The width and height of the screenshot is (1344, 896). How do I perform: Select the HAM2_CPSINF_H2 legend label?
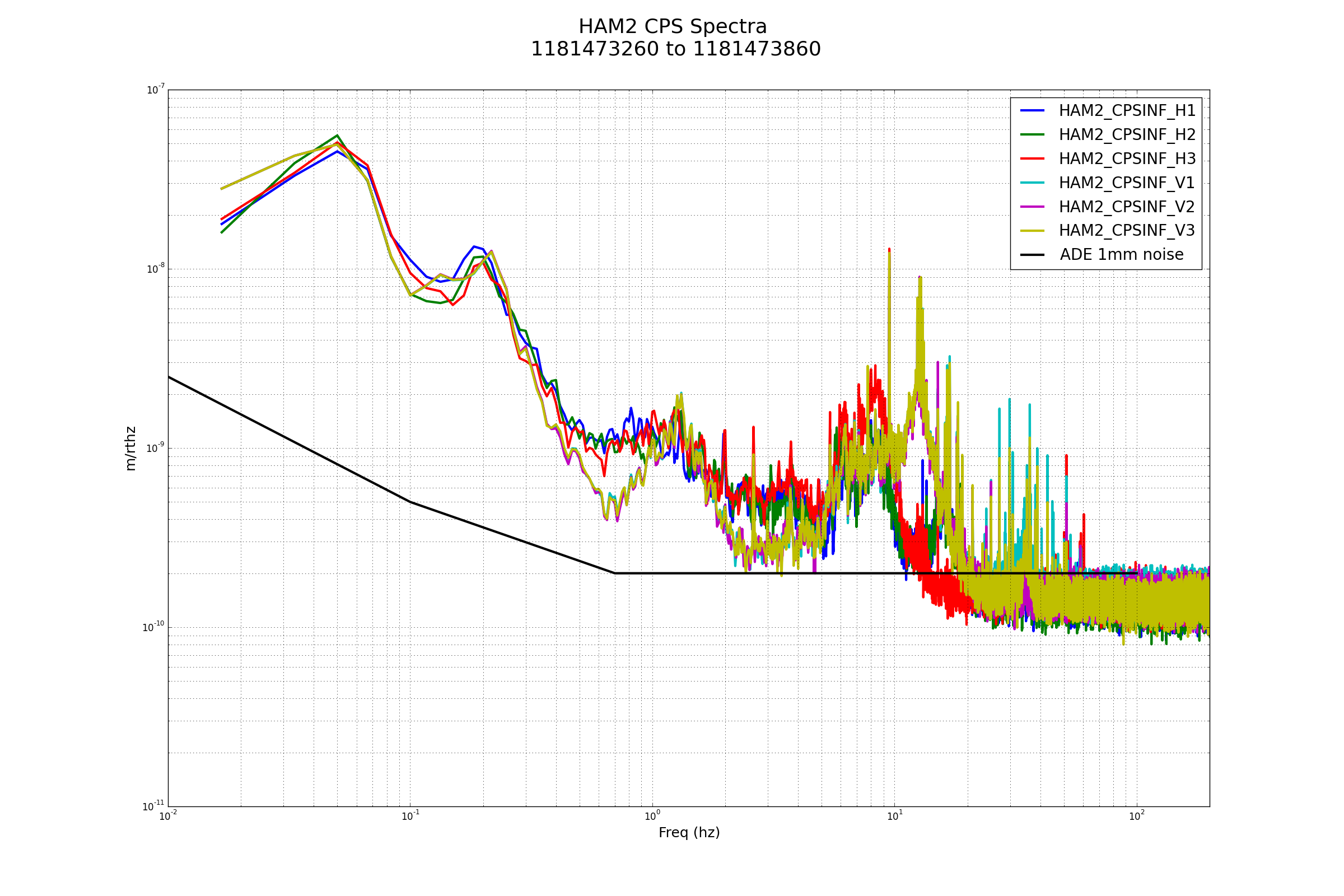click(1127, 135)
